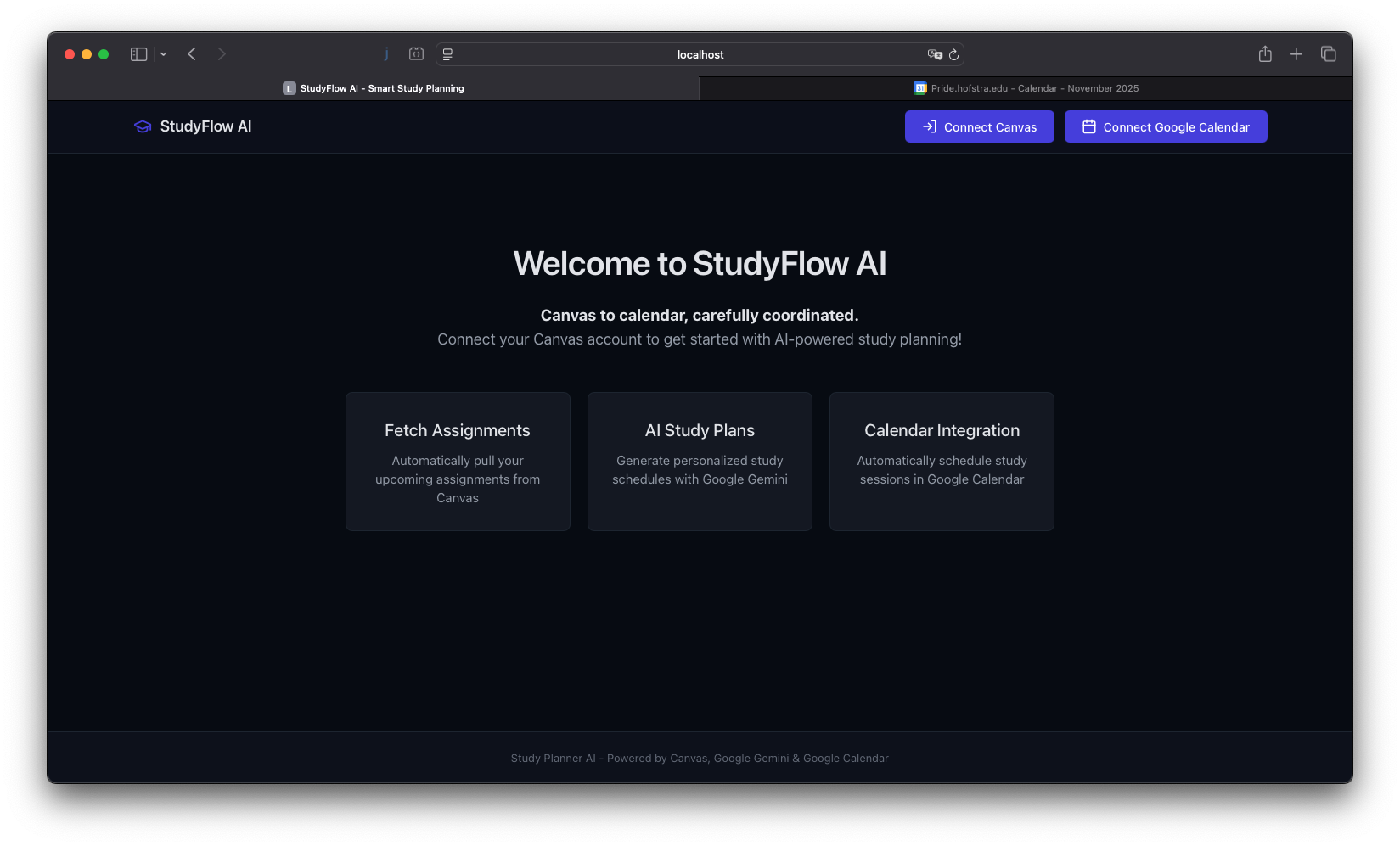Go forward to the next page
The image size is (1400, 846).
[222, 54]
